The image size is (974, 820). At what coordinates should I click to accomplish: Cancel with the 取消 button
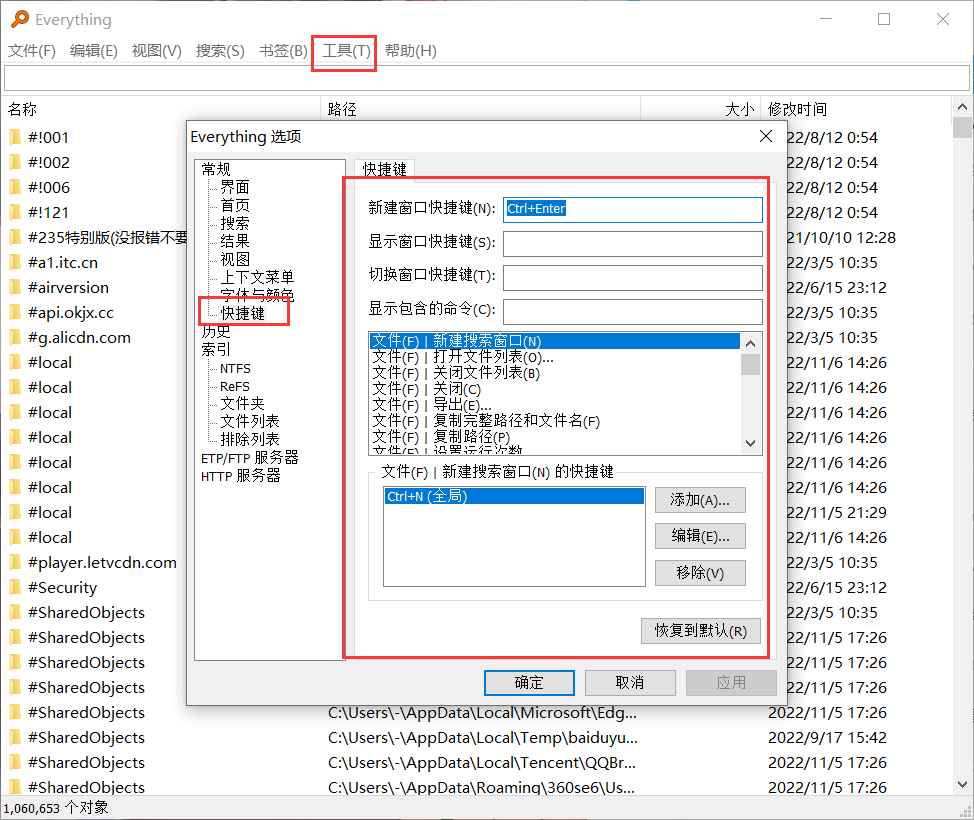point(630,683)
